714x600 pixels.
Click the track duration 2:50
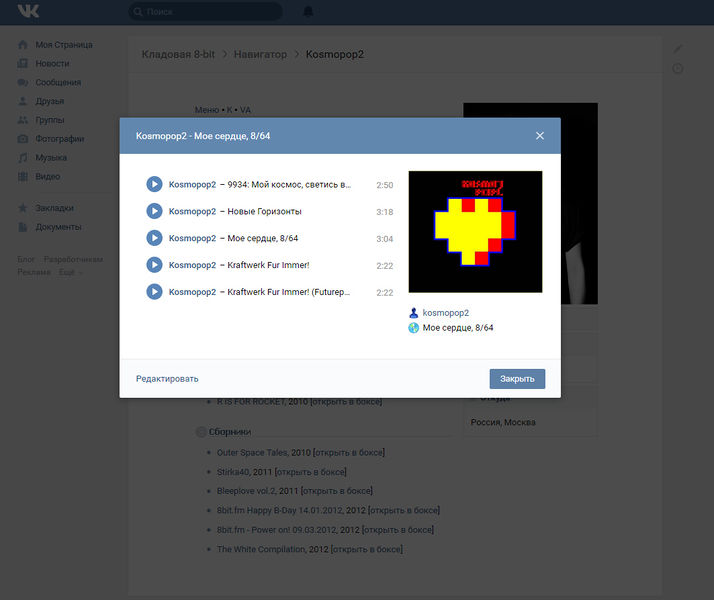coord(385,185)
